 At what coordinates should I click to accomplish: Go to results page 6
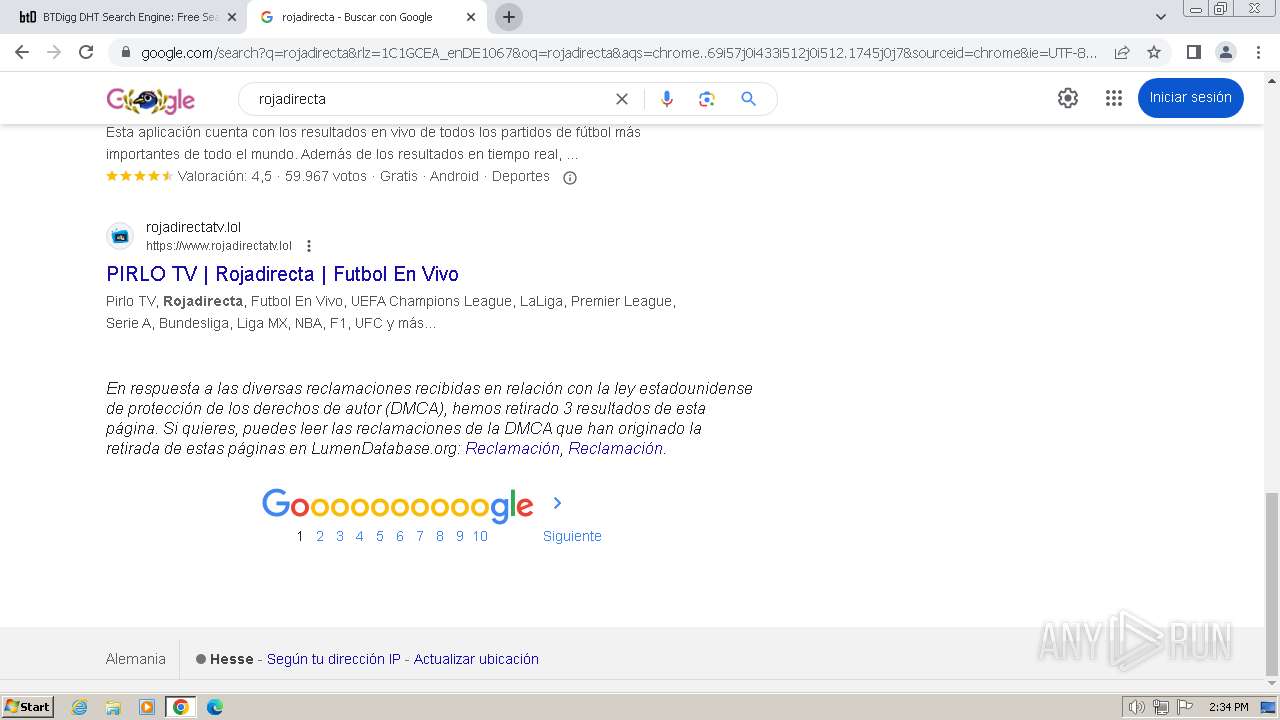click(x=400, y=536)
